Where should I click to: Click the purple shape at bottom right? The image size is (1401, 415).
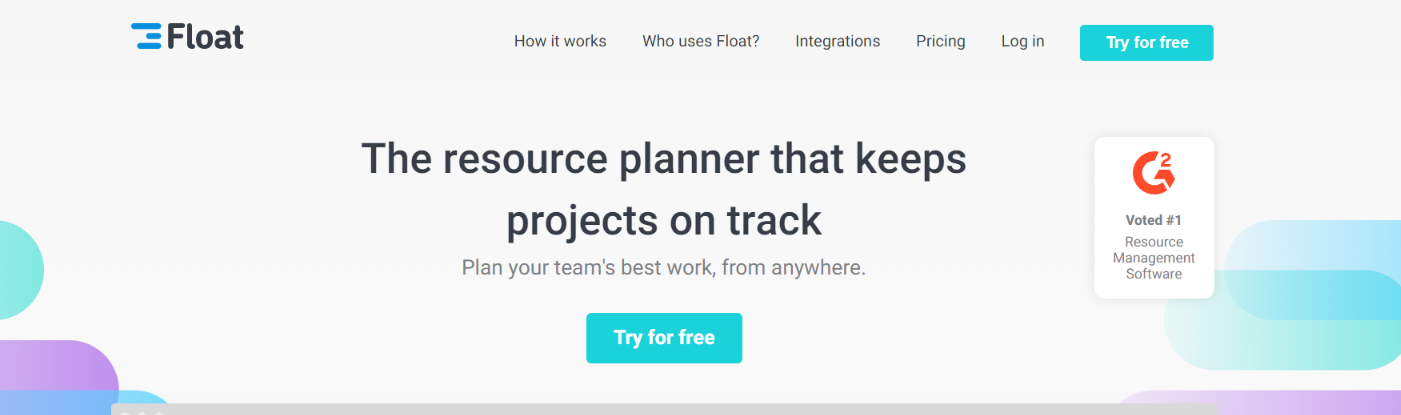[1260, 402]
